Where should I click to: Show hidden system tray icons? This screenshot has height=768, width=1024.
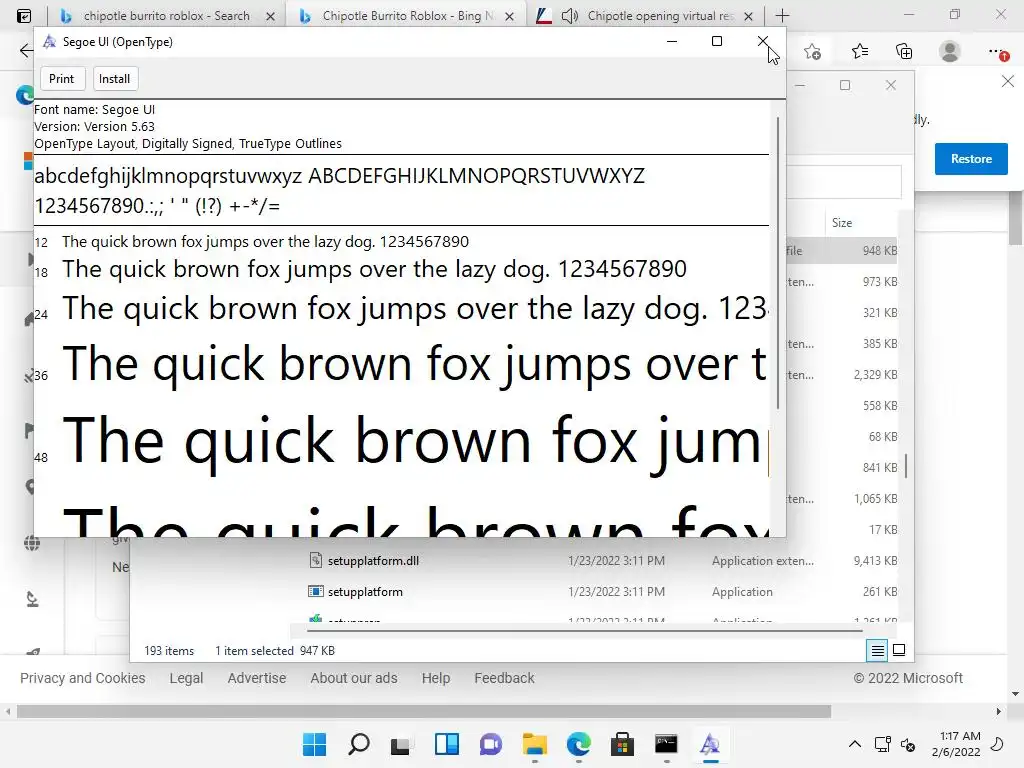[x=854, y=744]
